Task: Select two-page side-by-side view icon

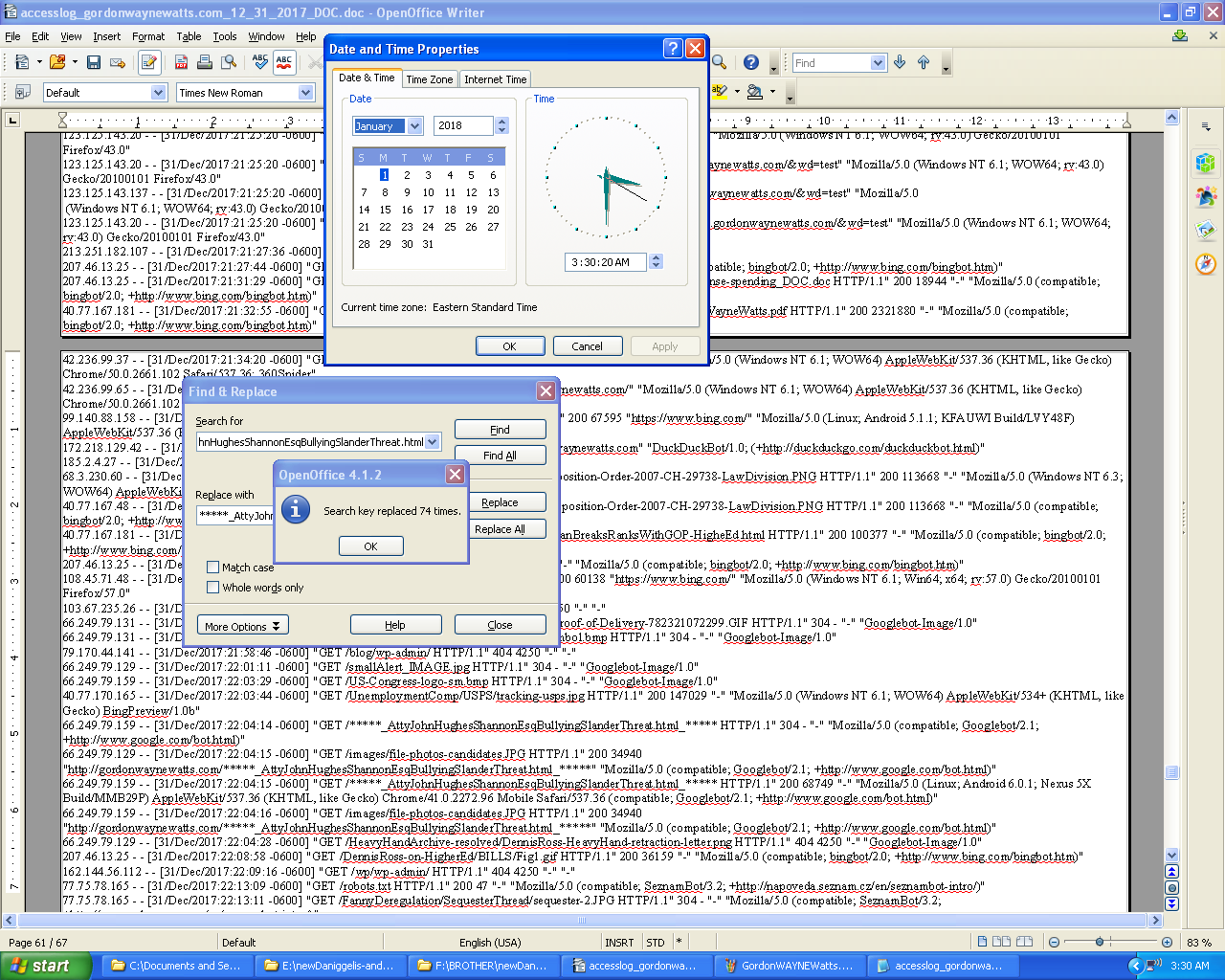Action: 1001,942
